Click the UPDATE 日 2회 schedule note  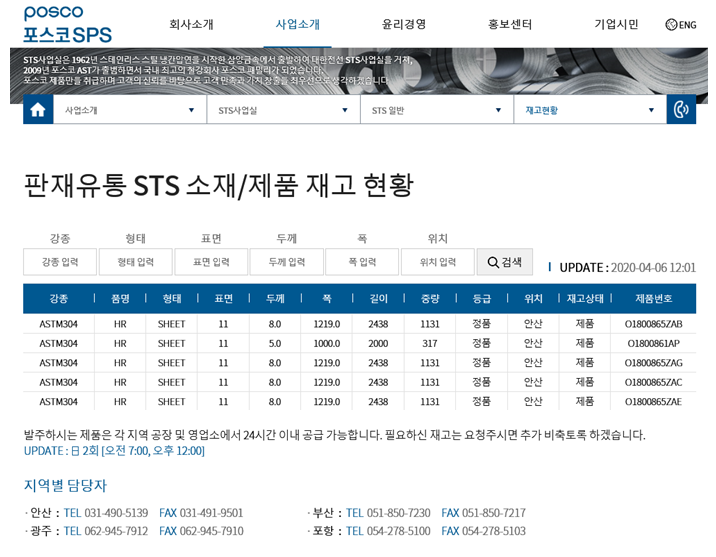coord(114,451)
